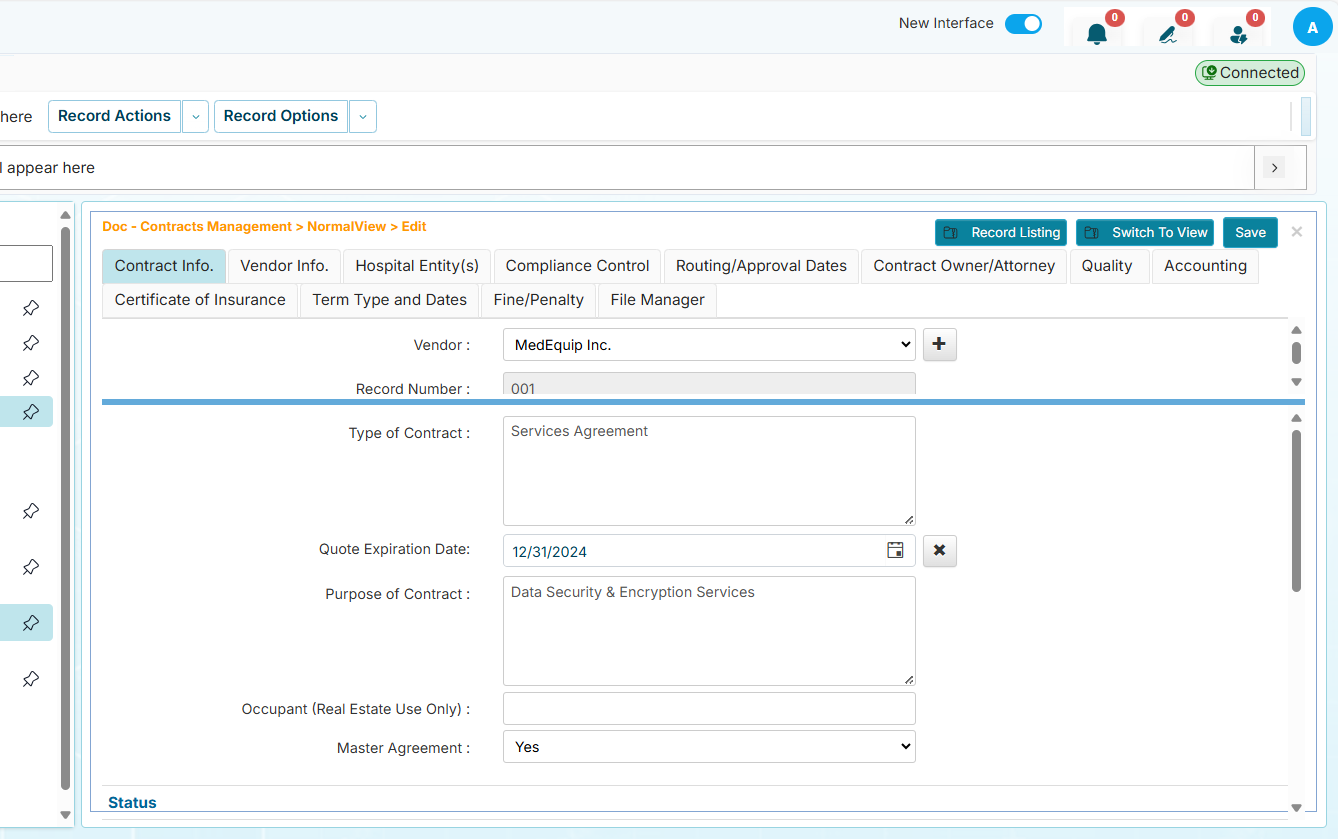
Task: Open the Vendor dropdown showing MedEquip Inc.
Action: coord(708,345)
